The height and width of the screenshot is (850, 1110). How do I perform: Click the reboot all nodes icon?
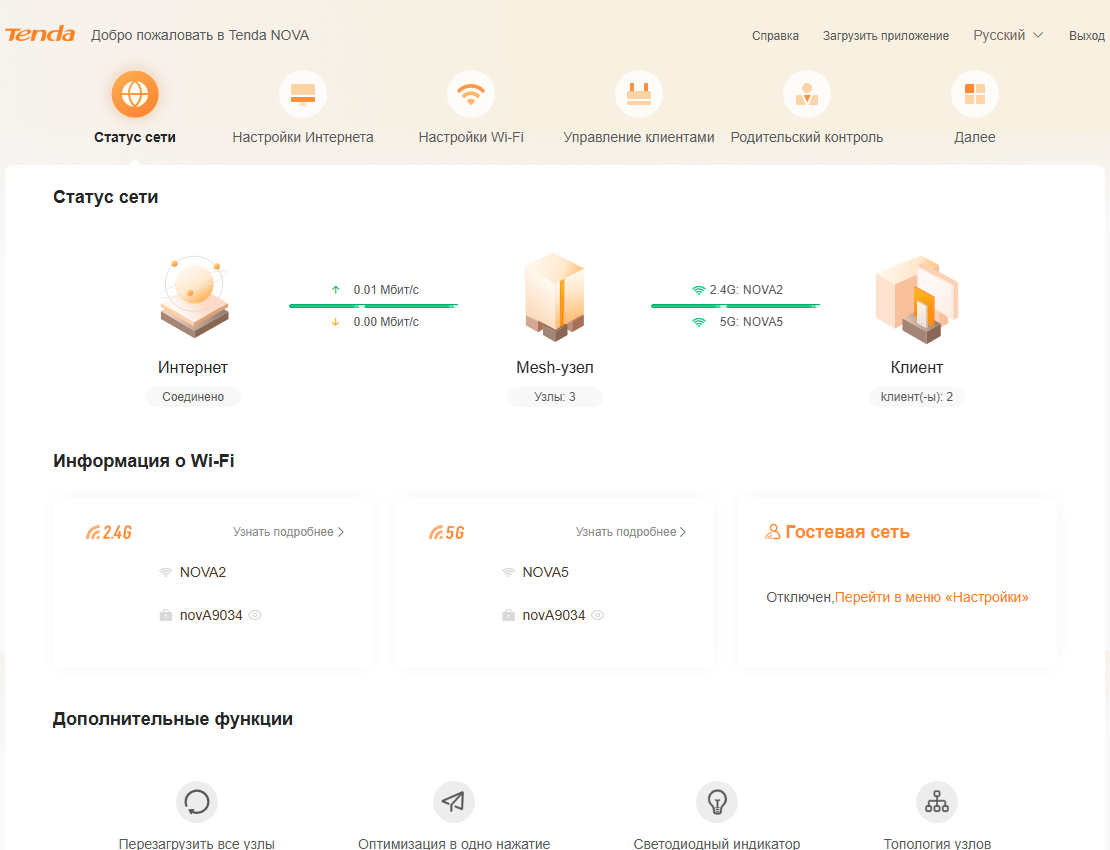[197, 802]
